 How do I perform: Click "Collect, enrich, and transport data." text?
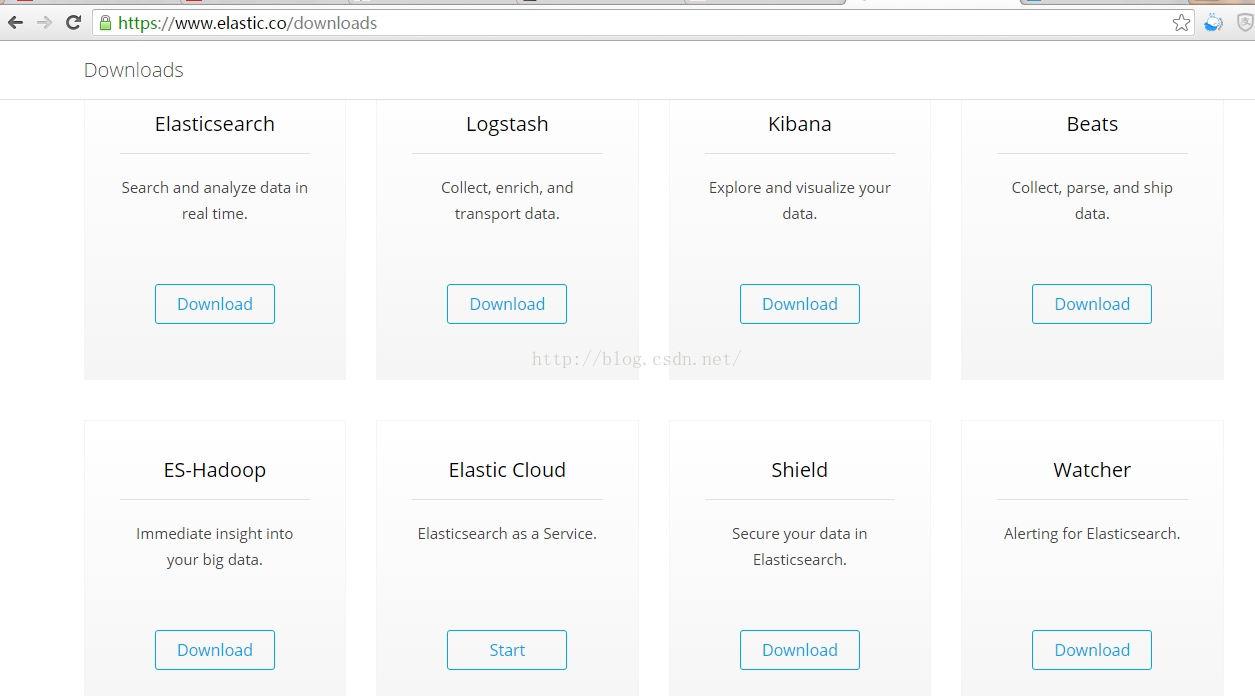pos(507,200)
